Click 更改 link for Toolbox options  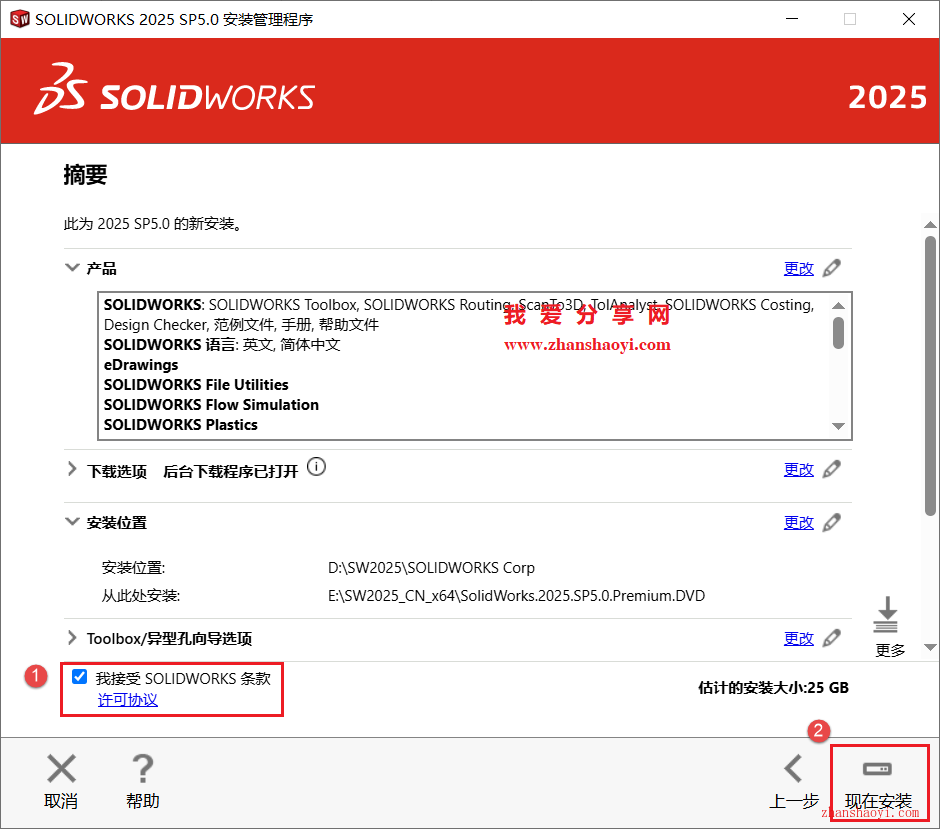pos(799,639)
